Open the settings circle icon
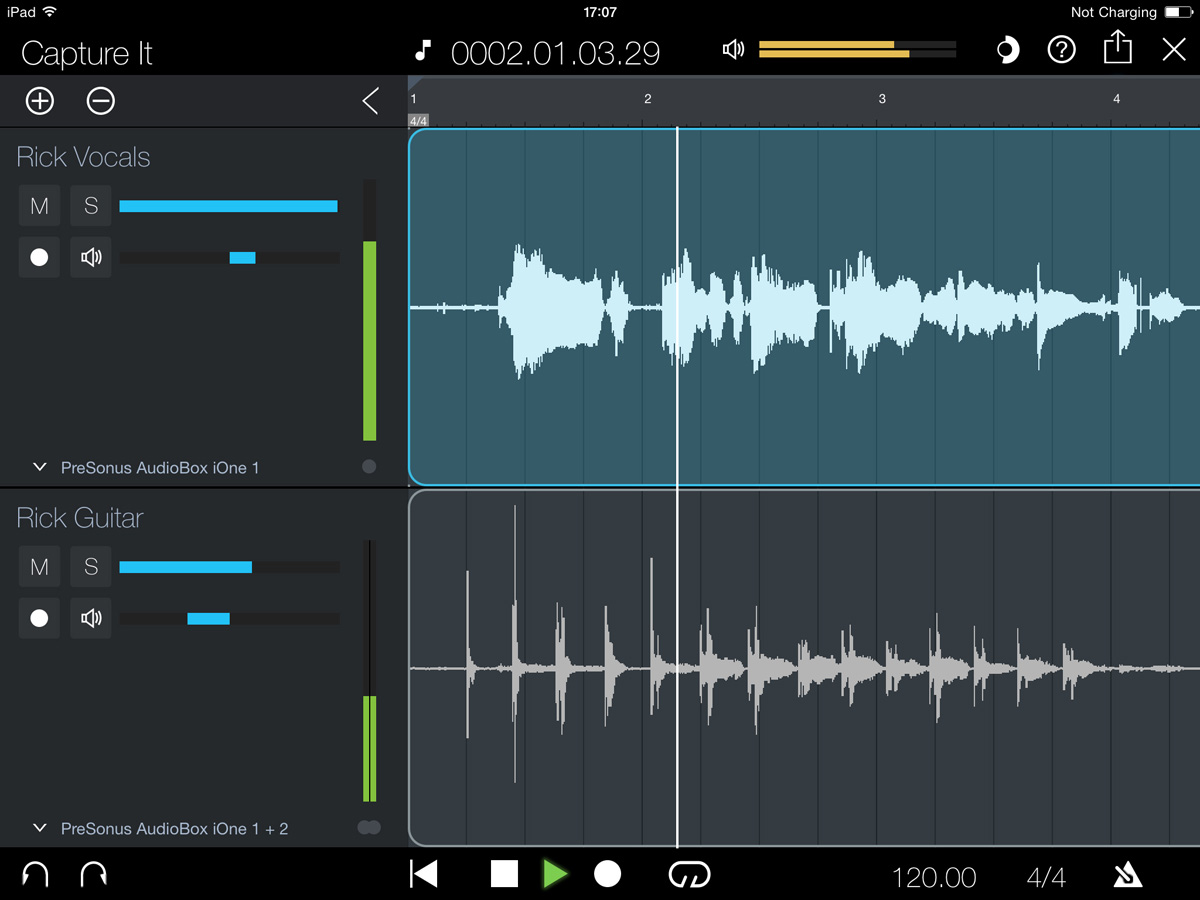 click(1008, 49)
